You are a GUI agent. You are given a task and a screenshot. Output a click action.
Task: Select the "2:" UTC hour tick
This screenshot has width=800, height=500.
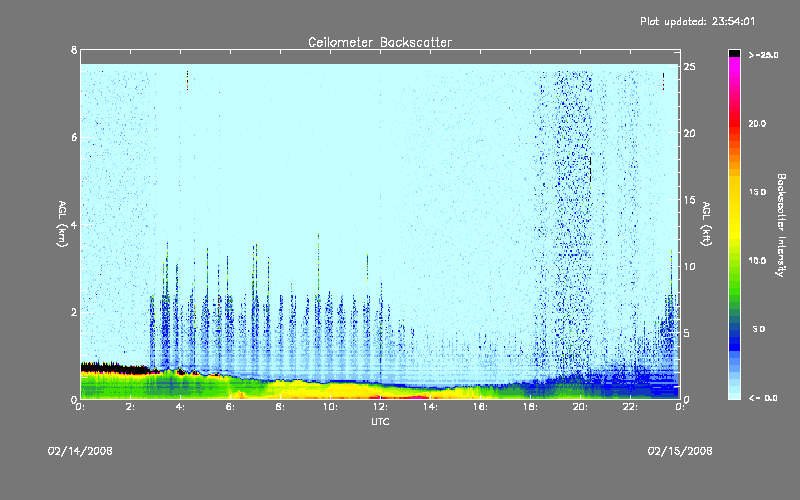[131, 407]
